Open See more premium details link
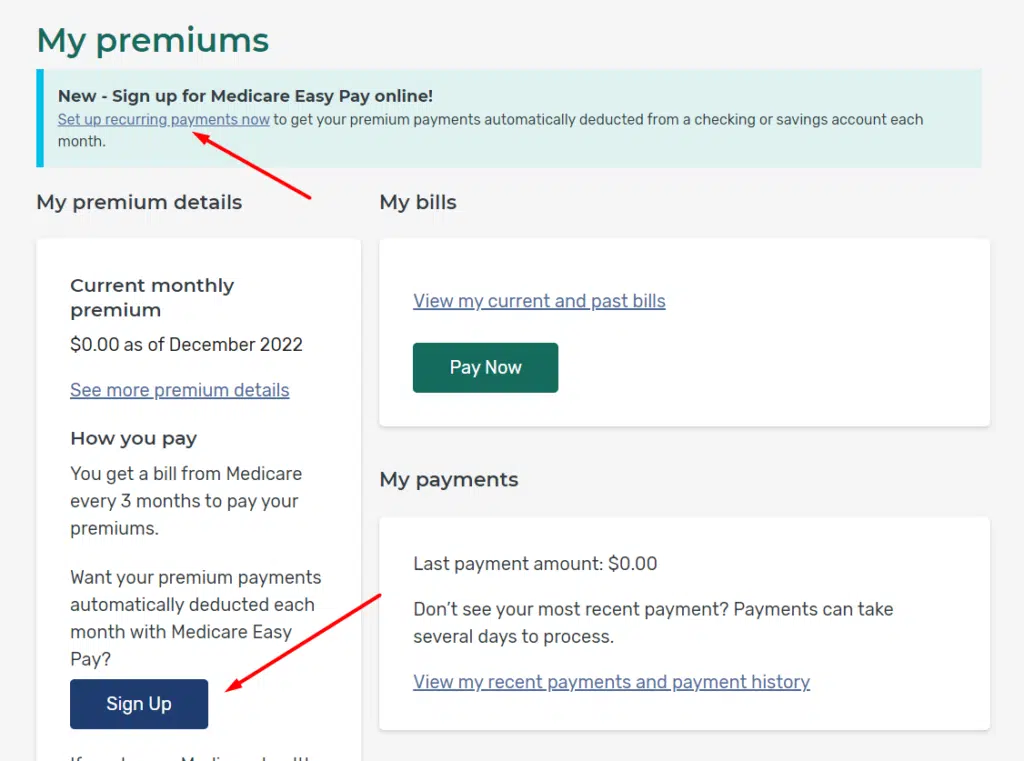This screenshot has height=761, width=1024. tap(179, 390)
